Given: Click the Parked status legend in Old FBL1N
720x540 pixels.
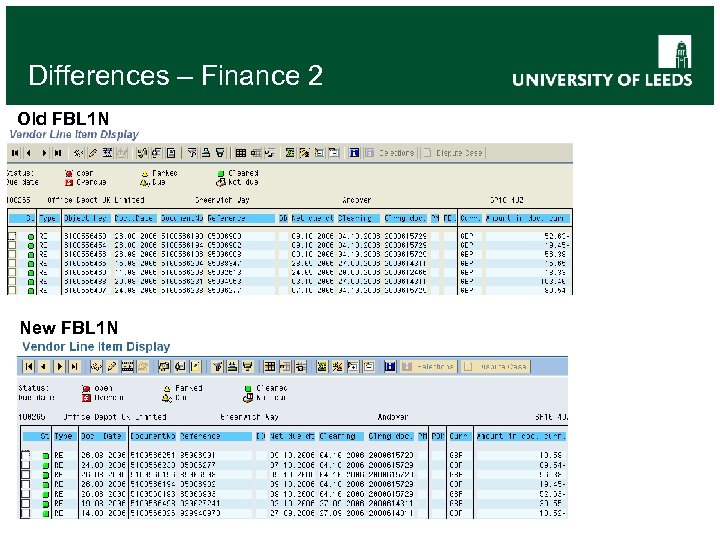Looking at the screenshot, I should 159,173.
